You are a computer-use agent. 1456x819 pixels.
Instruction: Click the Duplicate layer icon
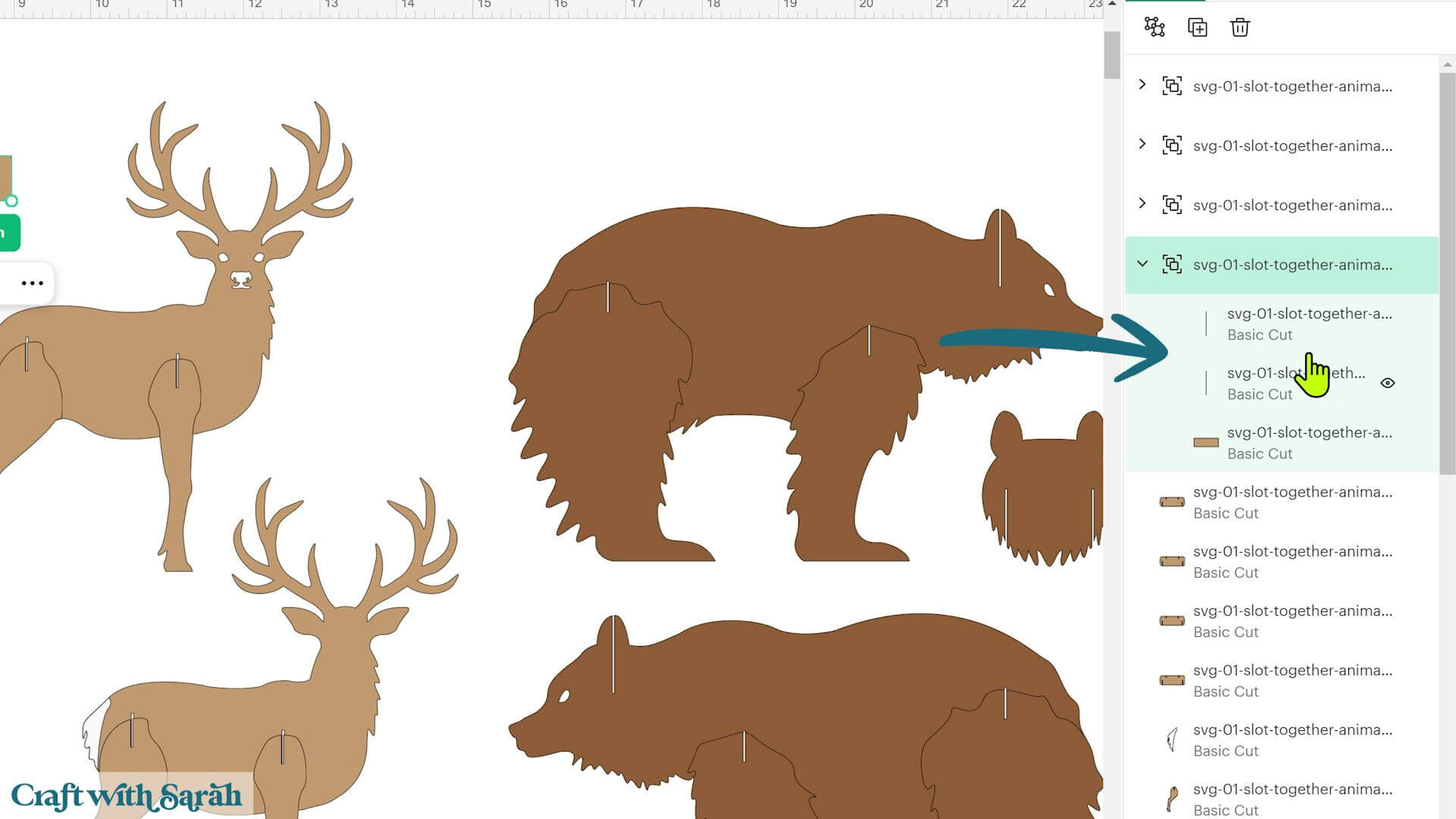1197,27
